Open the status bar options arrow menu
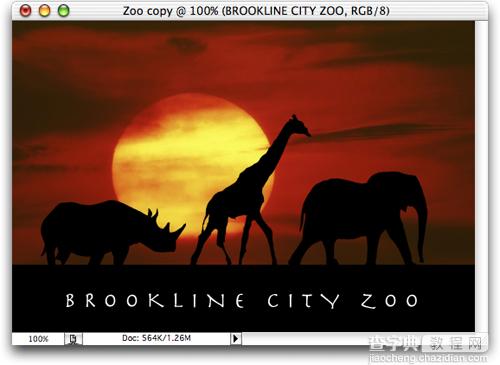The height and width of the screenshot is (365, 500). pos(236,339)
